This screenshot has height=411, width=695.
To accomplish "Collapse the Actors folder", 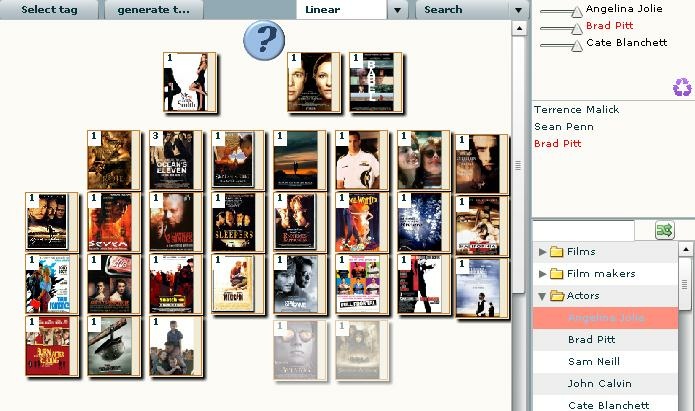I will pos(542,296).
